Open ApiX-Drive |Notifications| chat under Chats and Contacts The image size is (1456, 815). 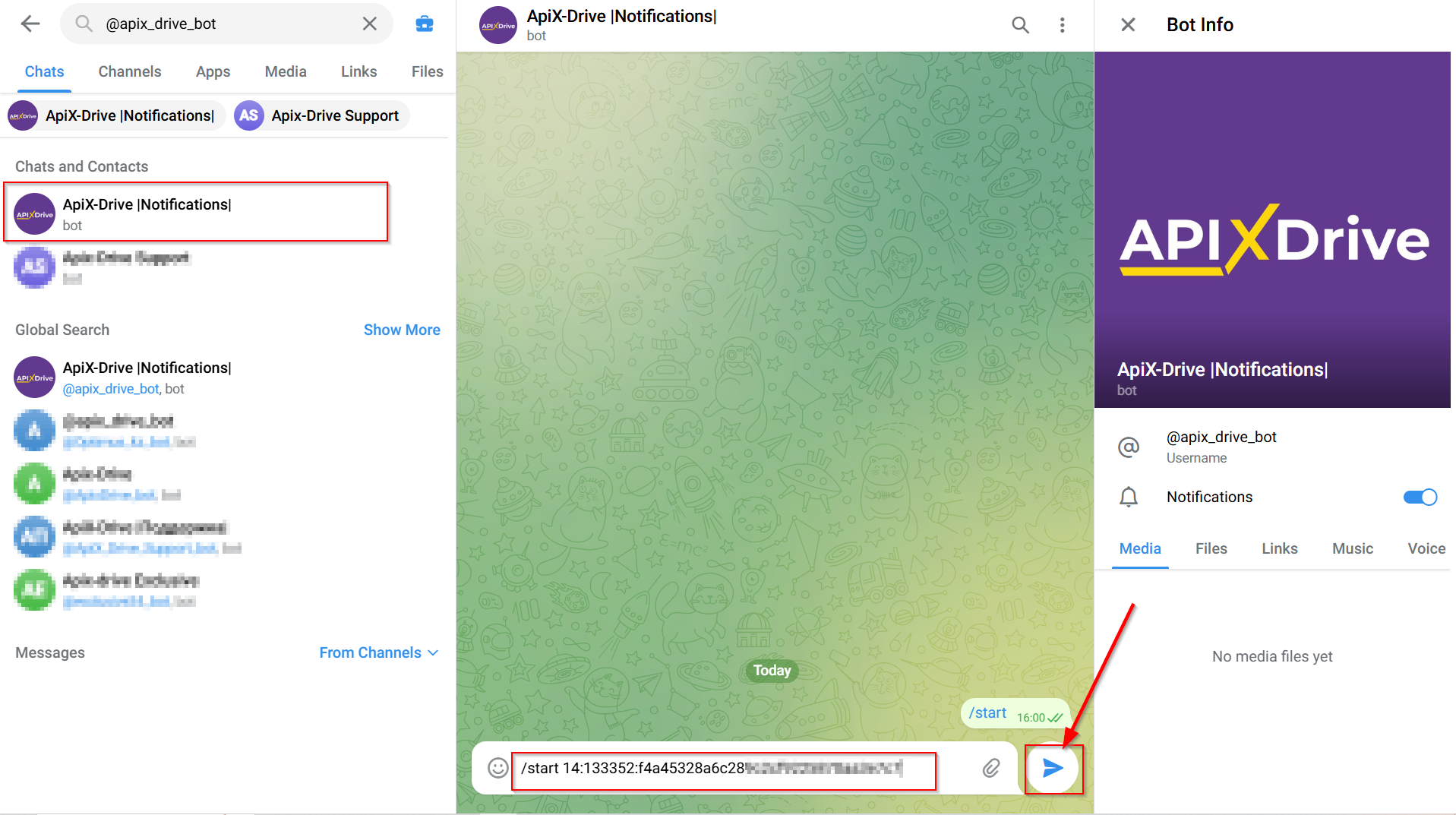click(196, 213)
